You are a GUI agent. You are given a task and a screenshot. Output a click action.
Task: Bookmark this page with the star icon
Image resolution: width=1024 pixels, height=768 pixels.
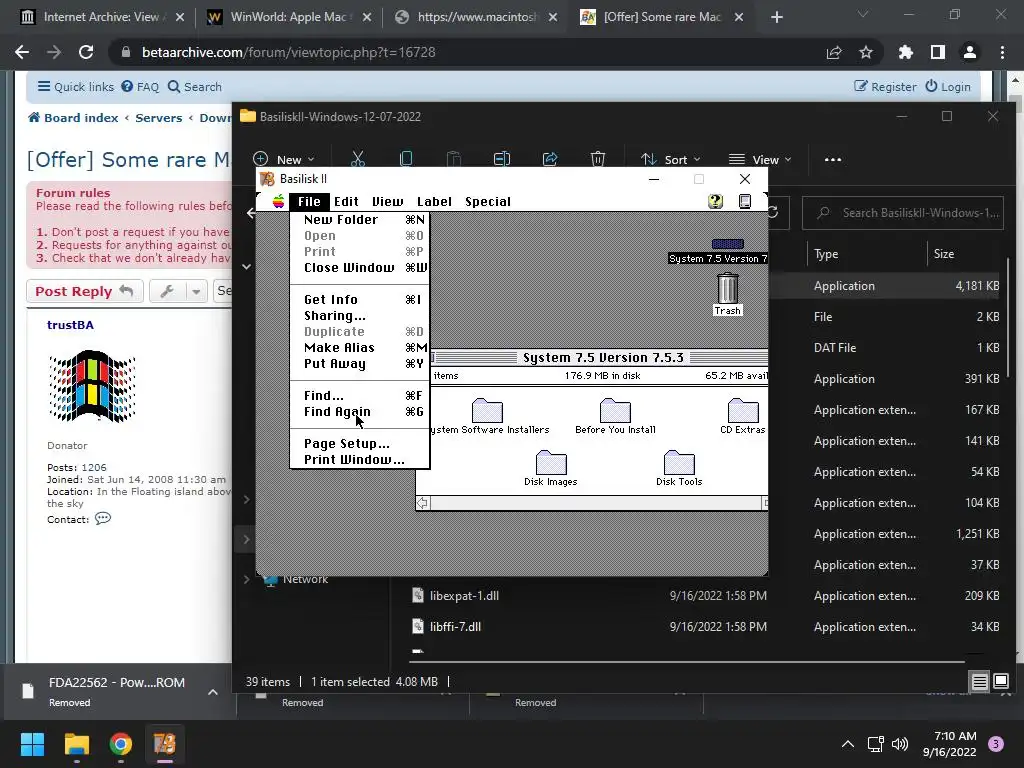tap(866, 52)
